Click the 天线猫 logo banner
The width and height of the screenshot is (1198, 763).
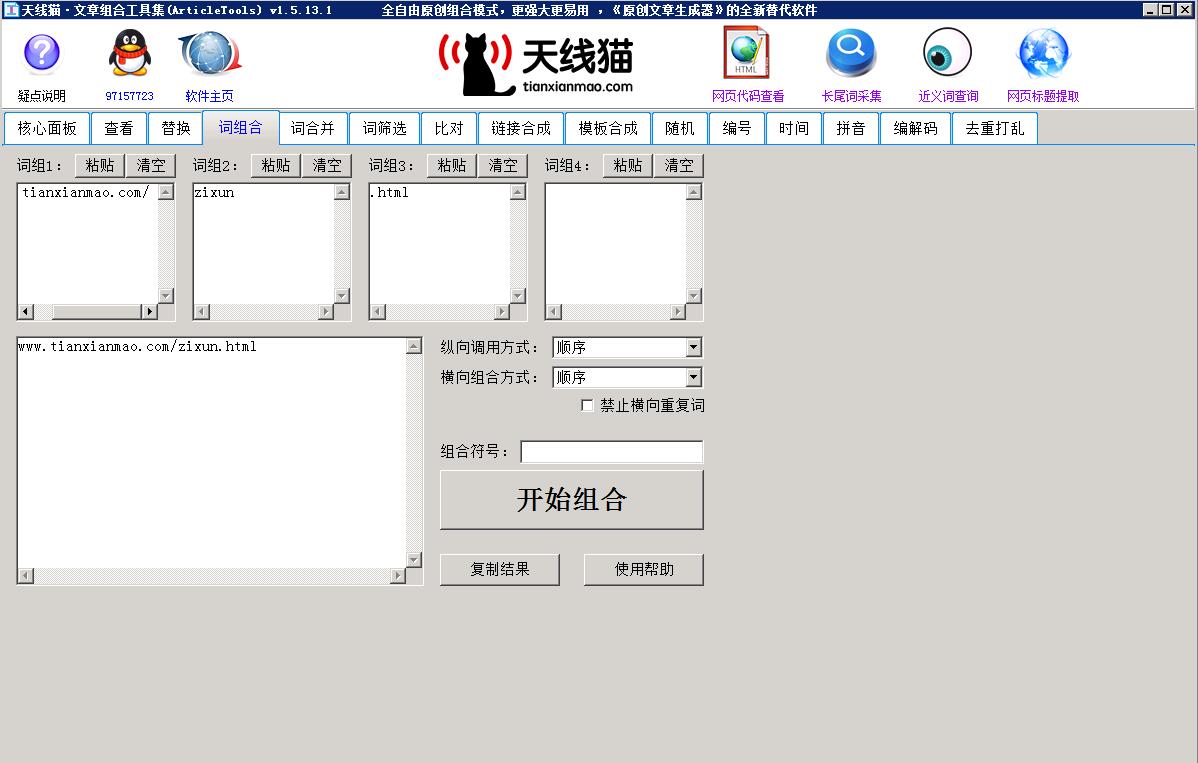pos(536,64)
